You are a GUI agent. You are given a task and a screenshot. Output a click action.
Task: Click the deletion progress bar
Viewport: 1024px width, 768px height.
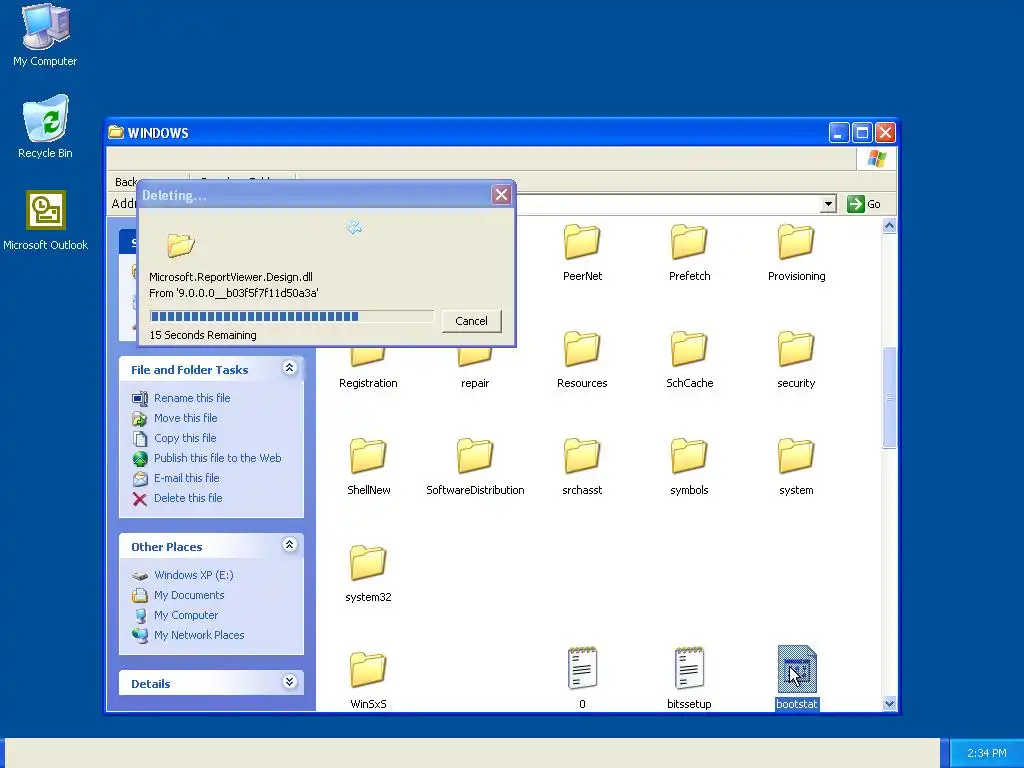click(x=291, y=317)
